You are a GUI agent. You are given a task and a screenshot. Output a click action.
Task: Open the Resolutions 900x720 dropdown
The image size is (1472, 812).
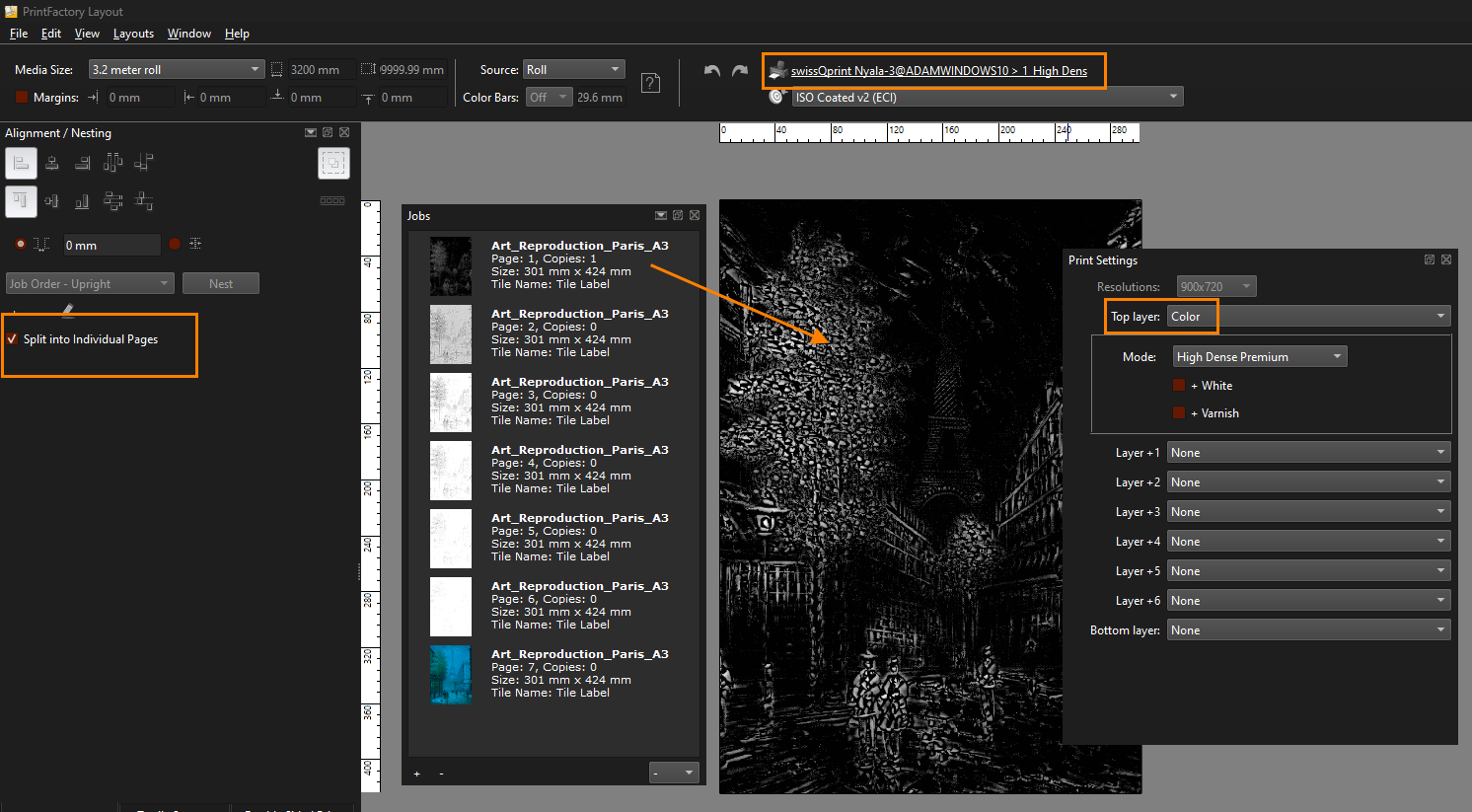(x=1216, y=286)
